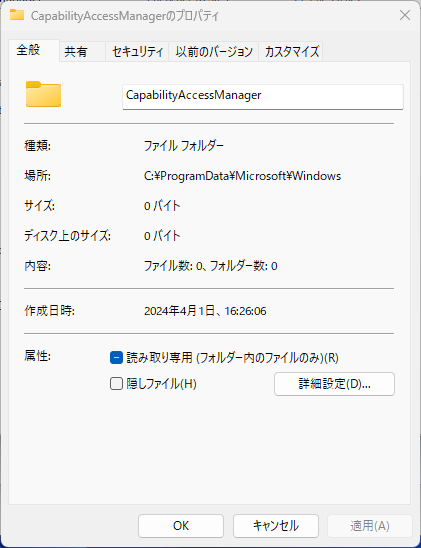Click the title CapabilityAccessManagerのプロパティ
The image size is (421, 548).
(x=125, y=16)
